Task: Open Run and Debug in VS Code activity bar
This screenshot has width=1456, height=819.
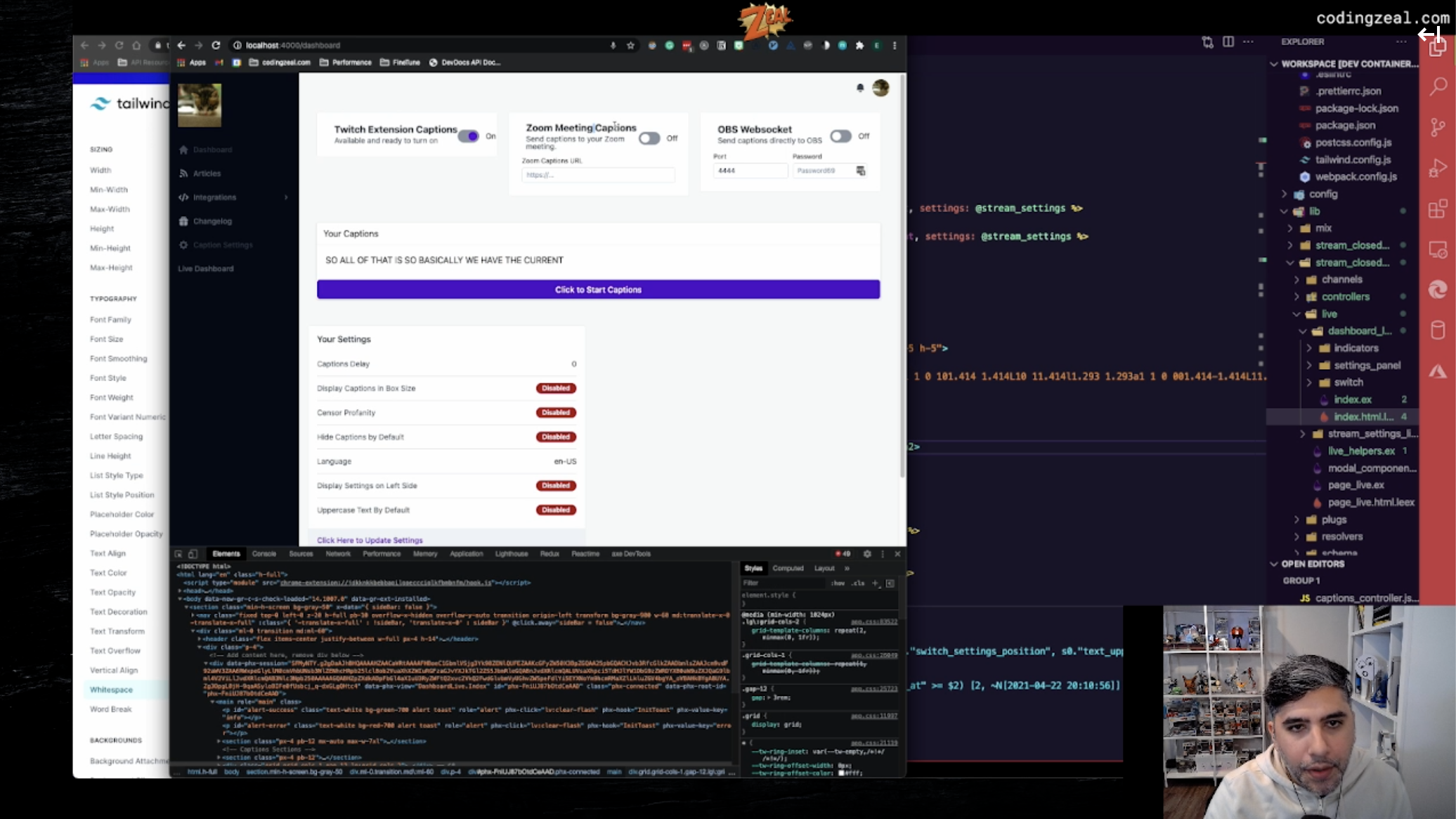Action: click(x=1438, y=168)
